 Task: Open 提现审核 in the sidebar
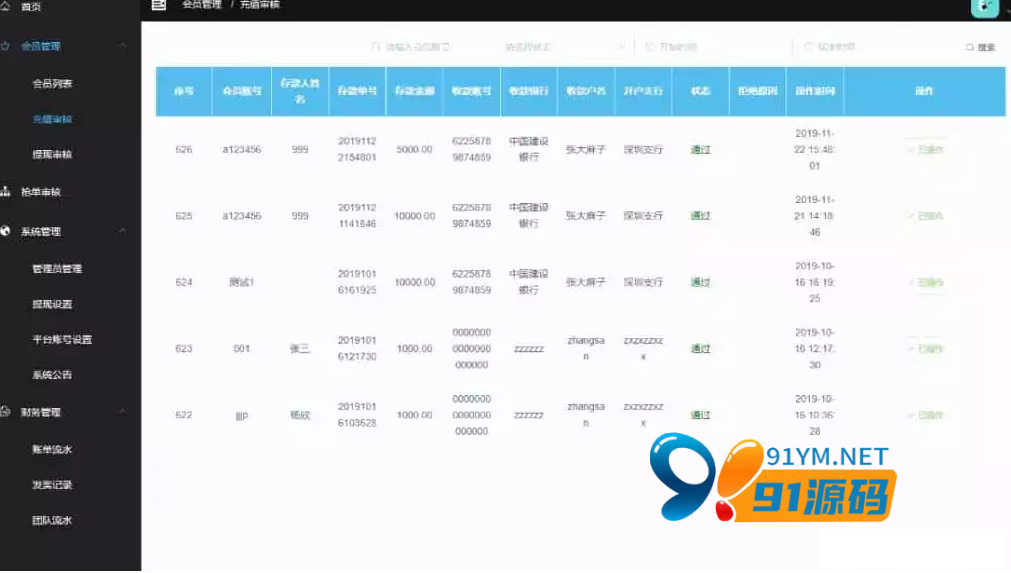click(52, 155)
